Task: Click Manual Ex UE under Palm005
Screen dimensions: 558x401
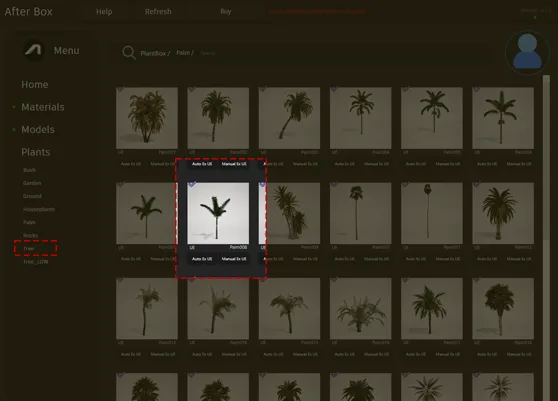Action: [x=448, y=164]
